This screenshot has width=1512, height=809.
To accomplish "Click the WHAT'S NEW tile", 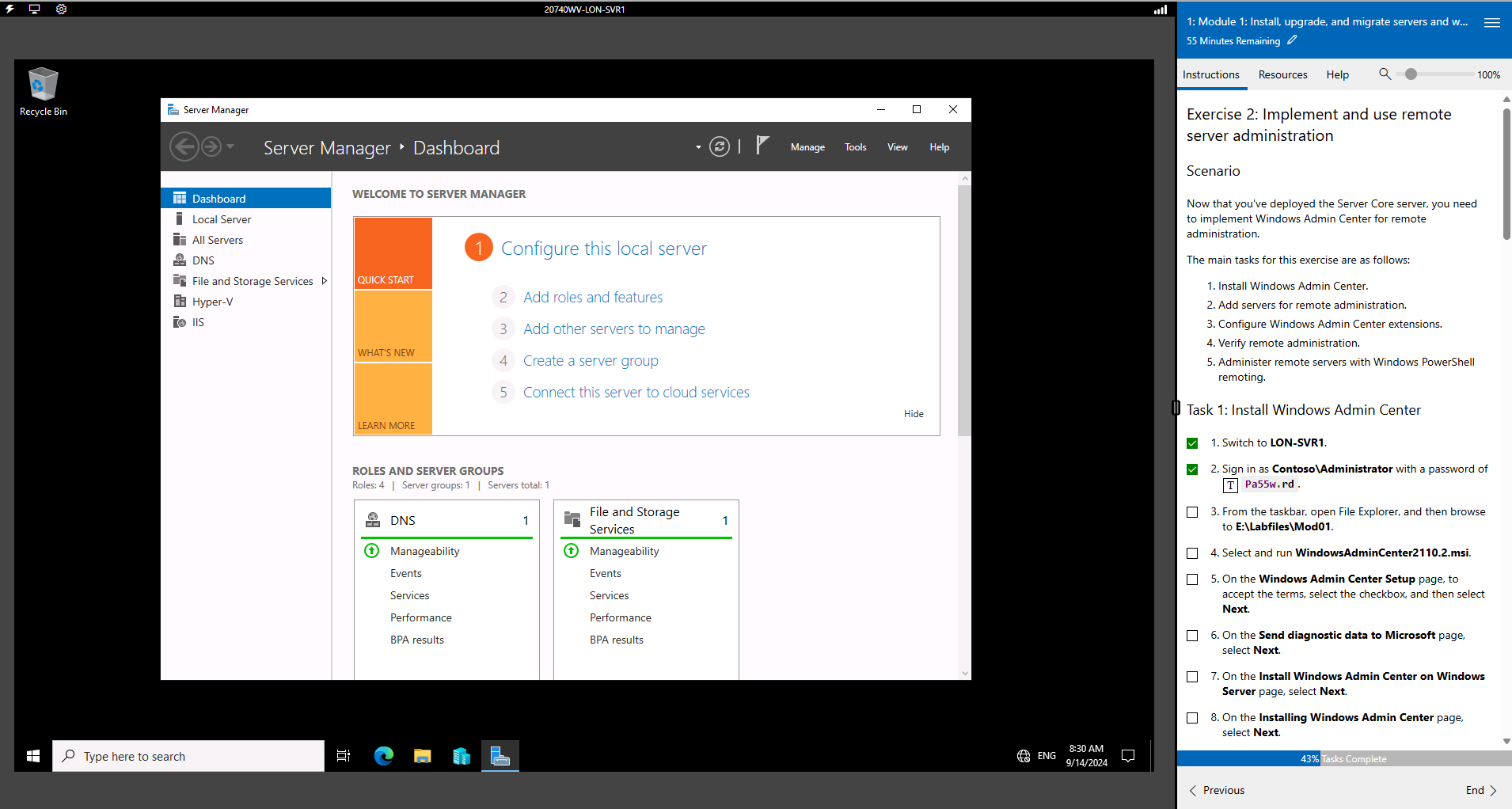I will pyautogui.click(x=393, y=326).
